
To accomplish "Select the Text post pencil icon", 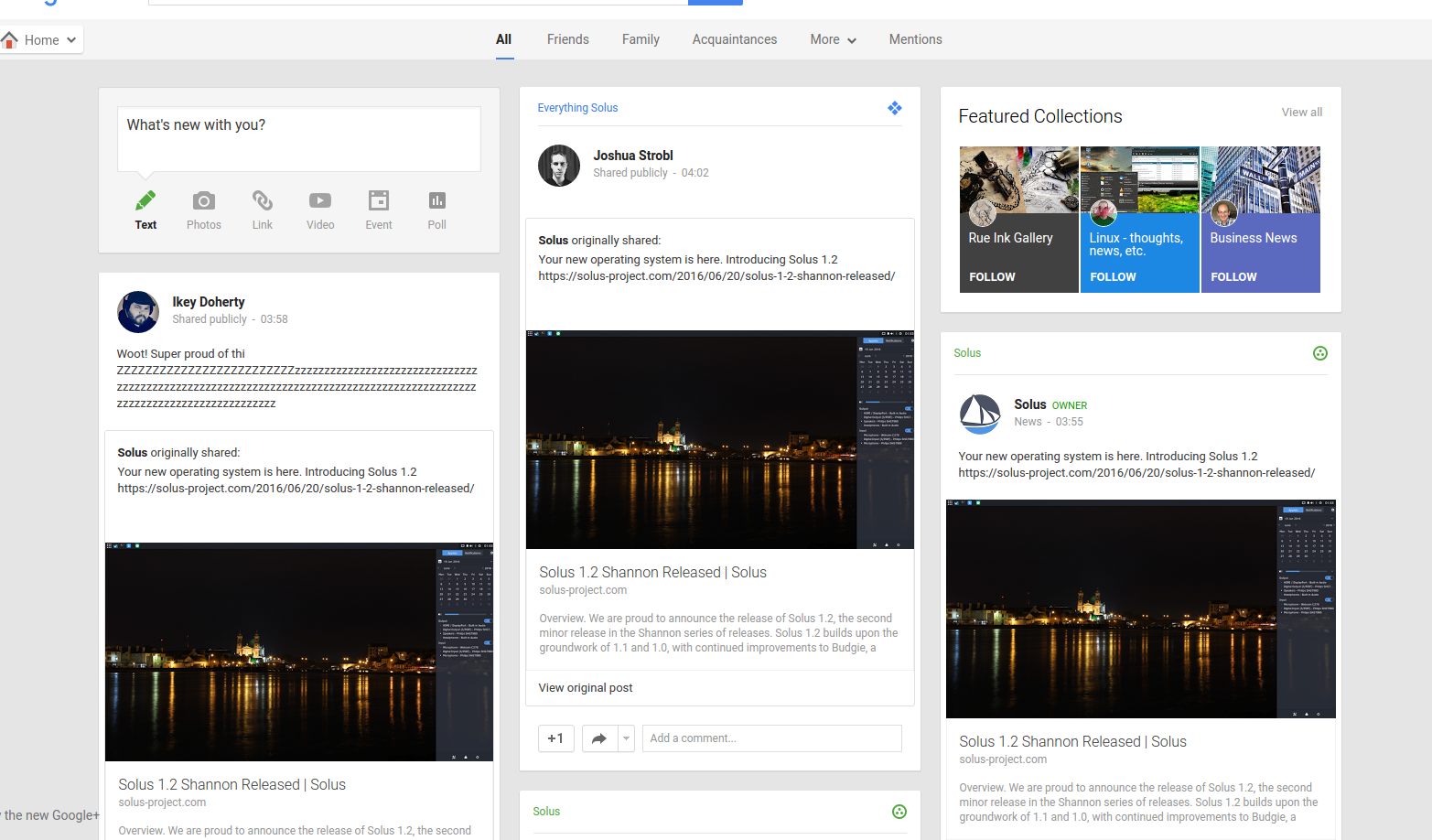I will click(x=145, y=200).
